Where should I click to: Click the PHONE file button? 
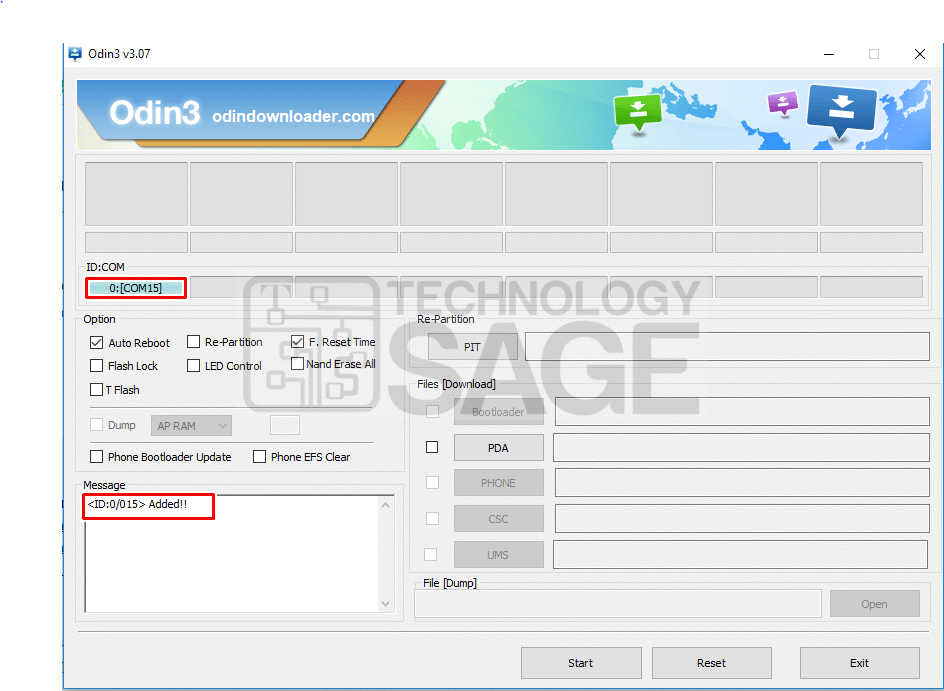(498, 483)
